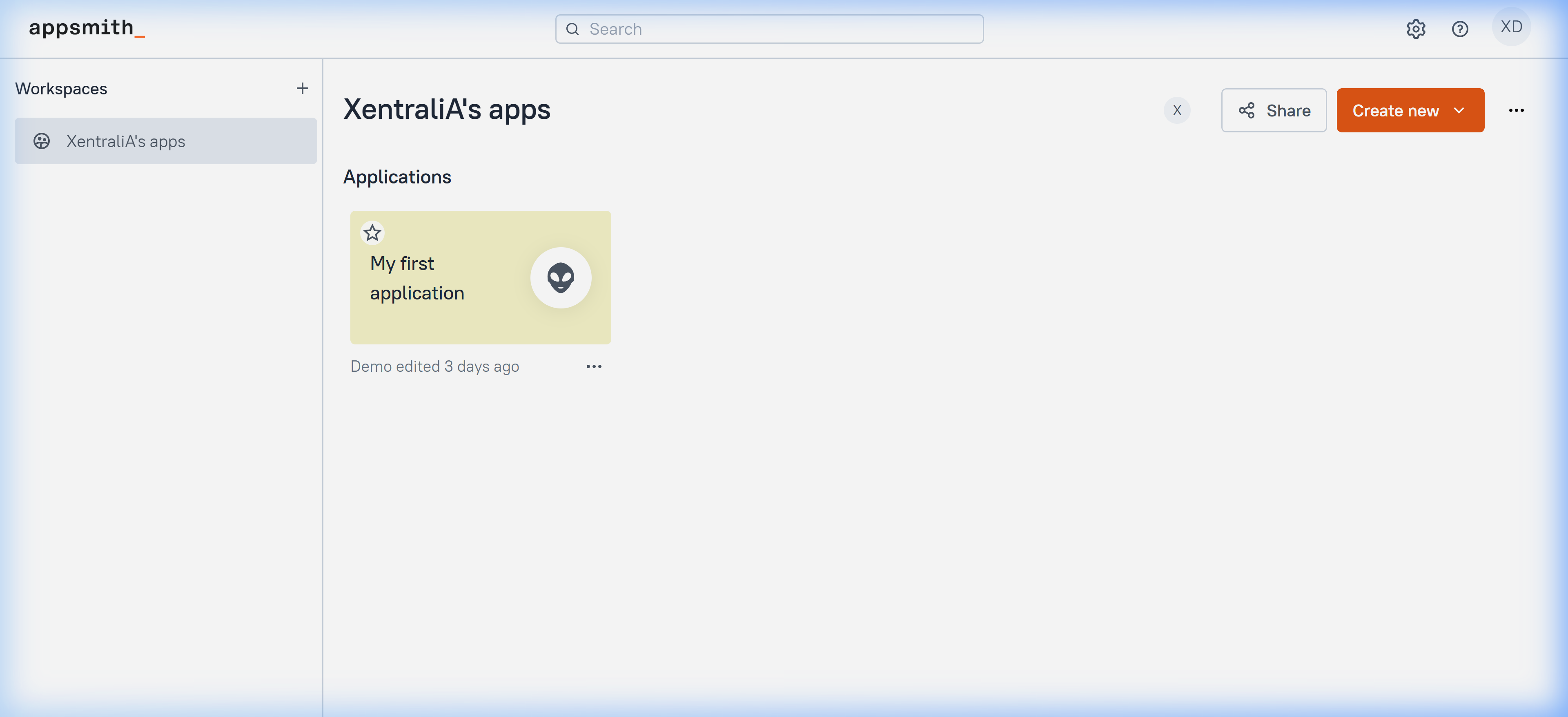Toggle favorite star on My first application
The width and height of the screenshot is (1568, 717).
click(372, 232)
